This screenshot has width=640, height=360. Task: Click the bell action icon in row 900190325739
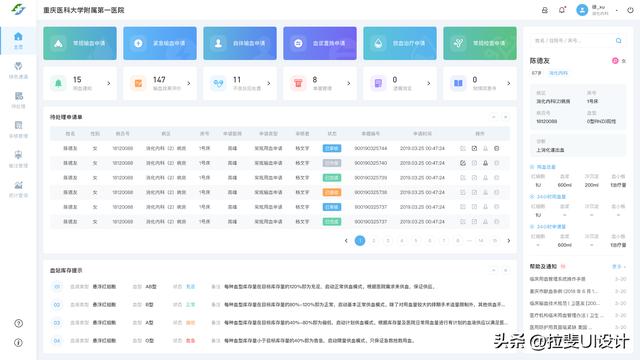pos(485,178)
